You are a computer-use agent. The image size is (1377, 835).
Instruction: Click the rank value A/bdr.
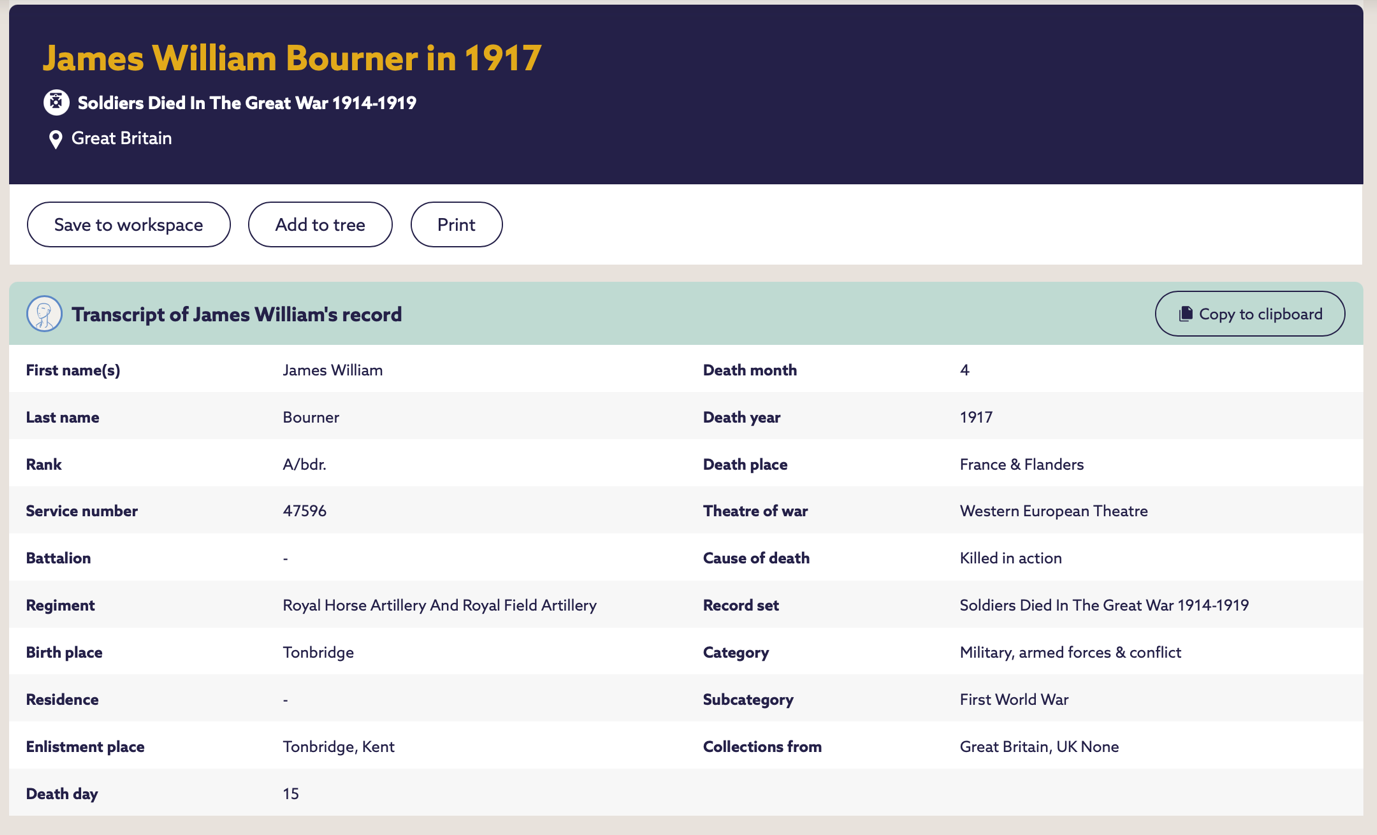coord(305,464)
